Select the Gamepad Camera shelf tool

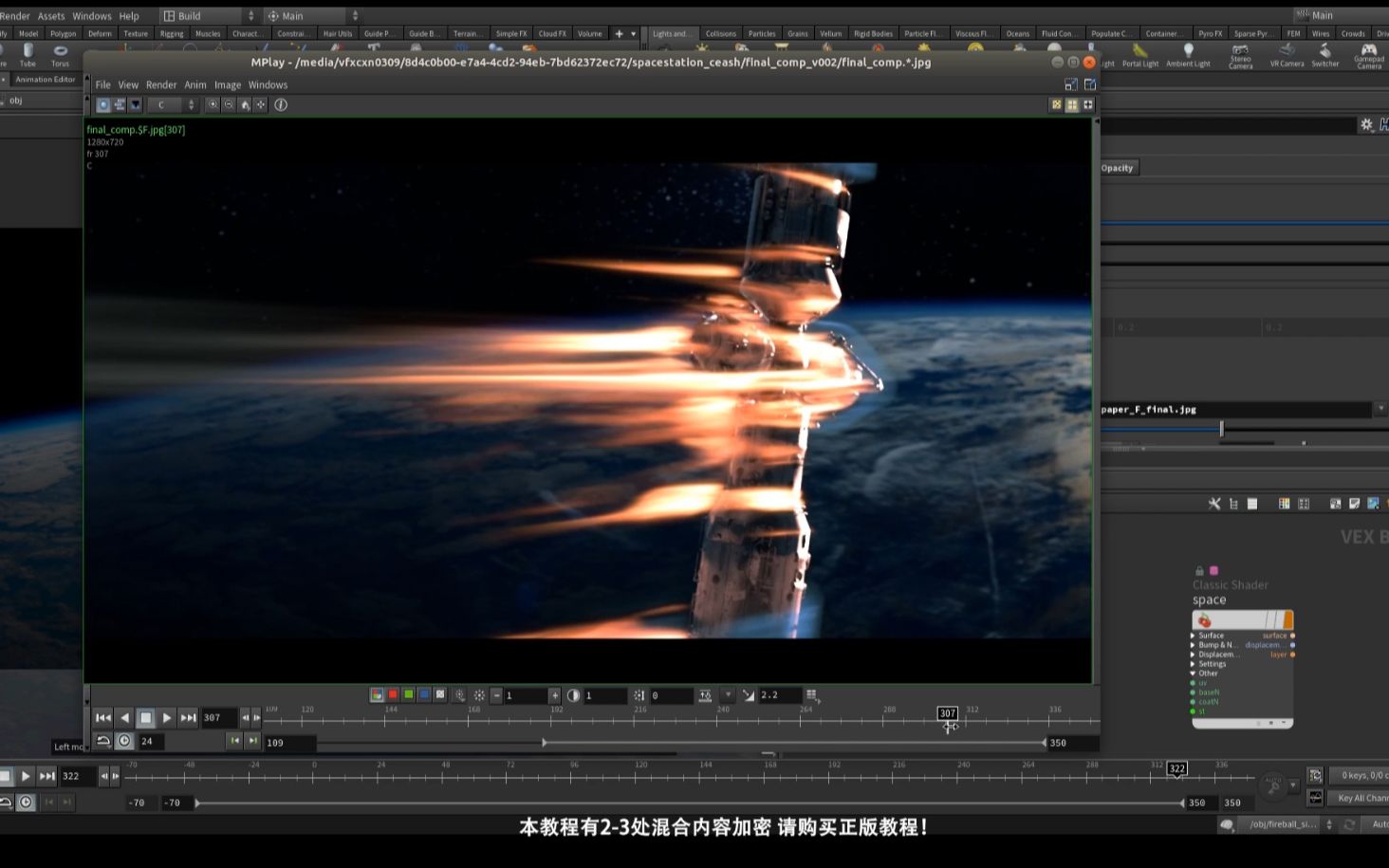click(1369, 55)
